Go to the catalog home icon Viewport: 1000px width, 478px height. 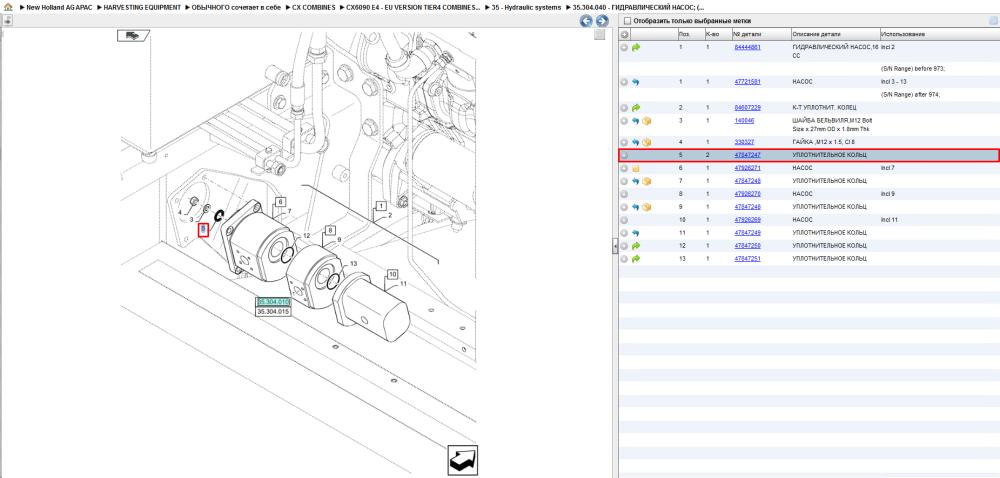(8, 8)
